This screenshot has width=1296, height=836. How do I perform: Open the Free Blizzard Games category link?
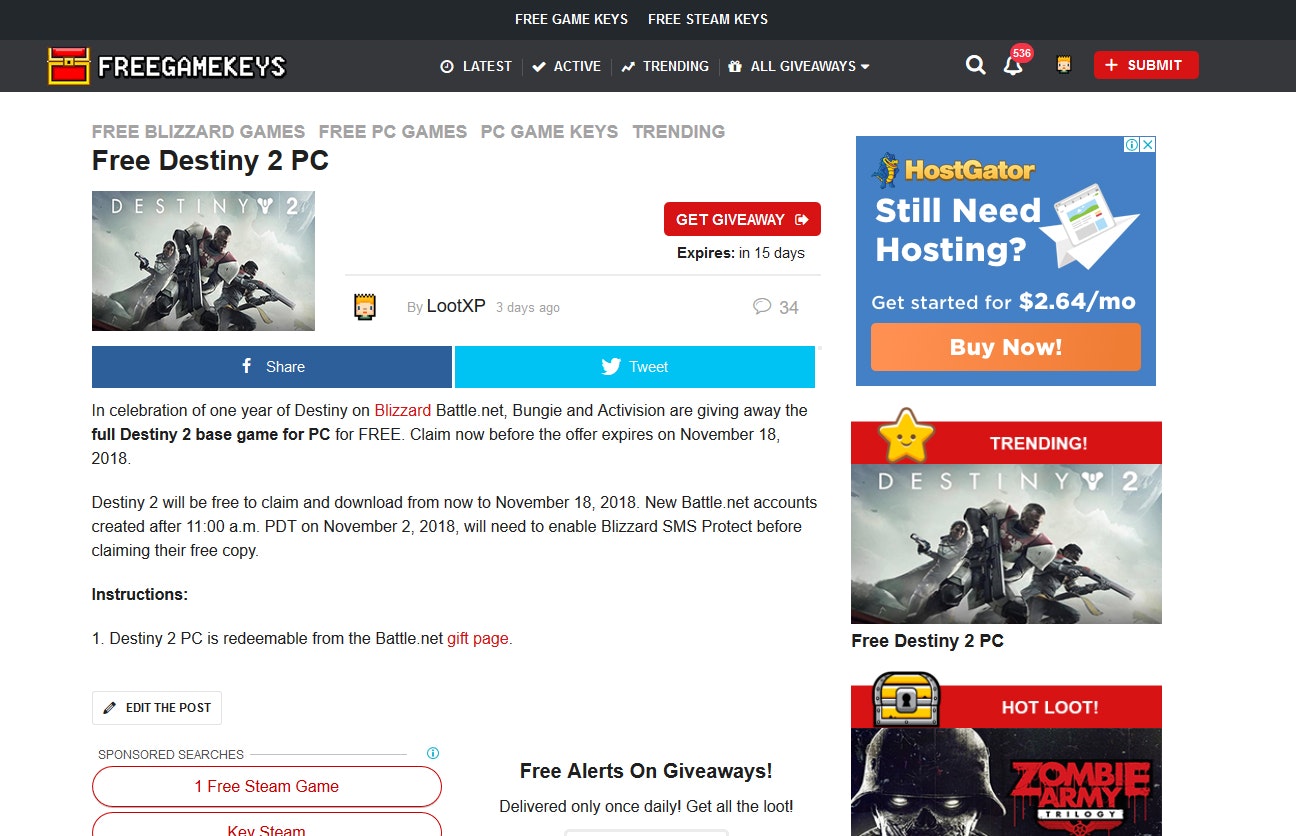tap(198, 131)
